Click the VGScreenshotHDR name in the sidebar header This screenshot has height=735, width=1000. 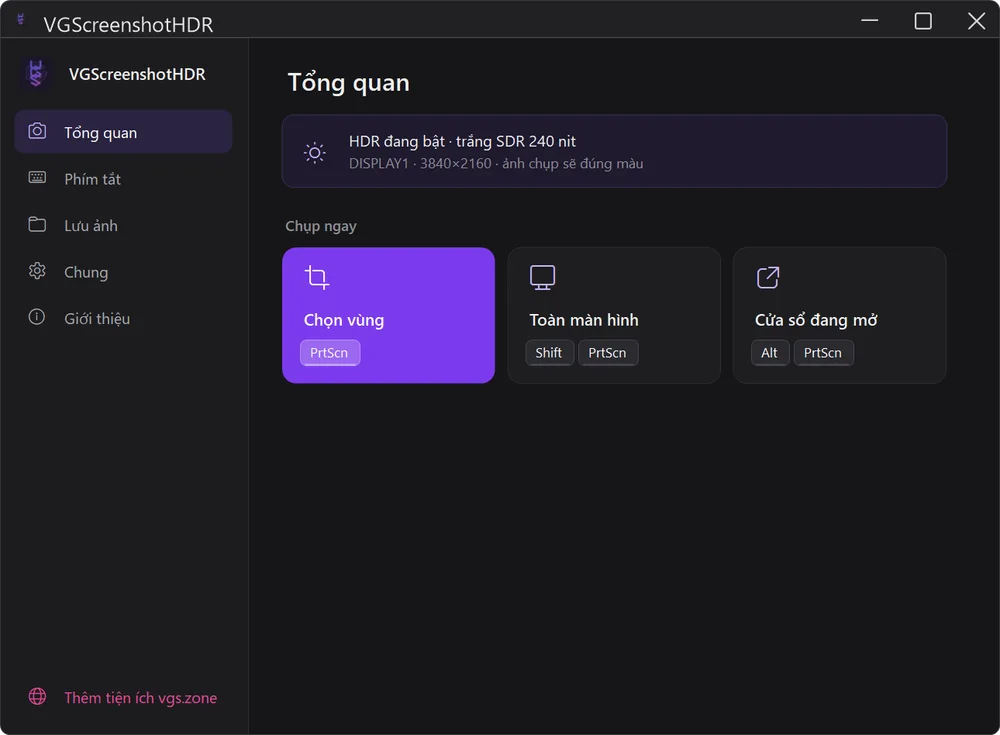pos(137,74)
